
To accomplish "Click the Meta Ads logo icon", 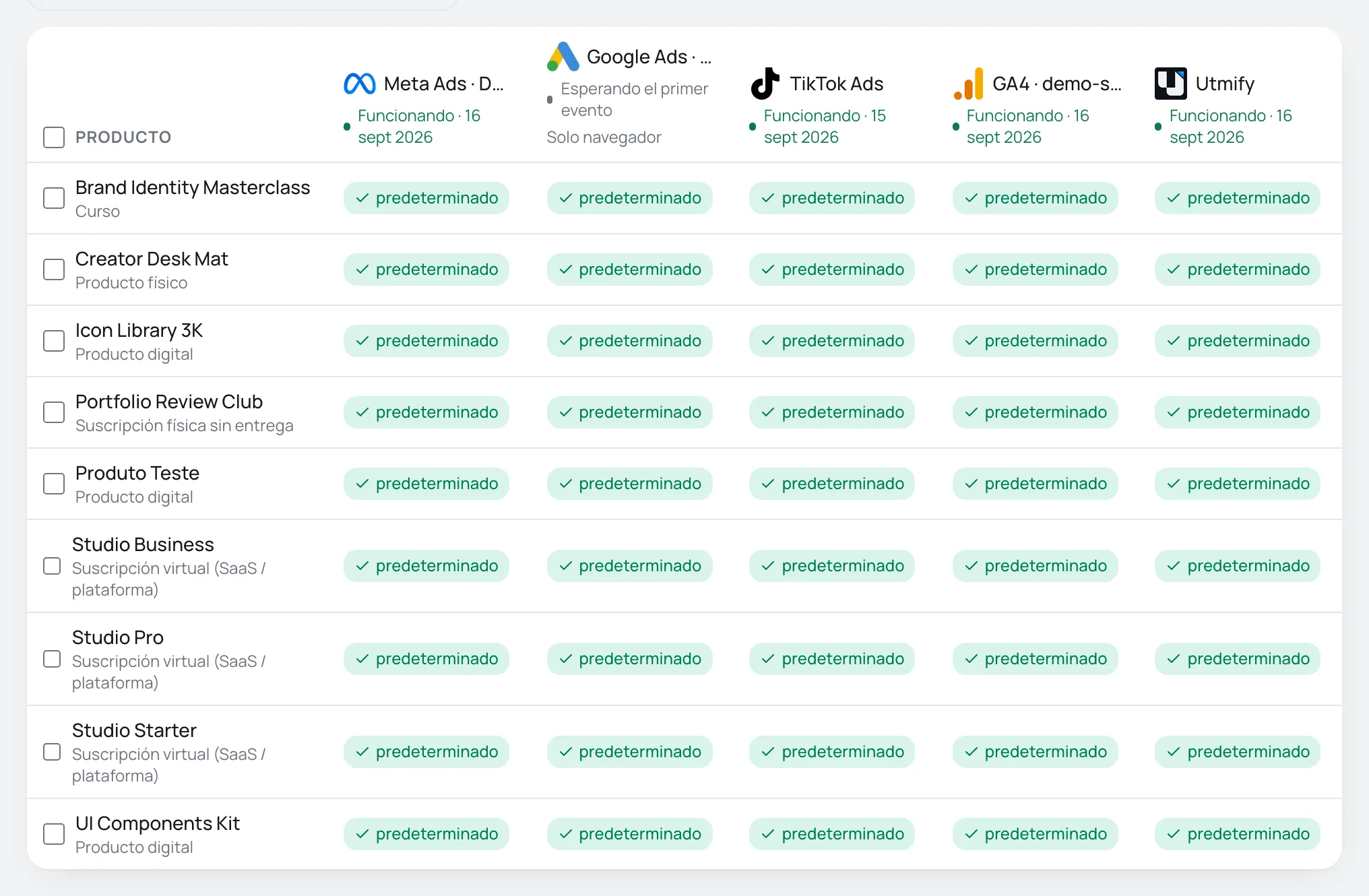I will tap(359, 84).
